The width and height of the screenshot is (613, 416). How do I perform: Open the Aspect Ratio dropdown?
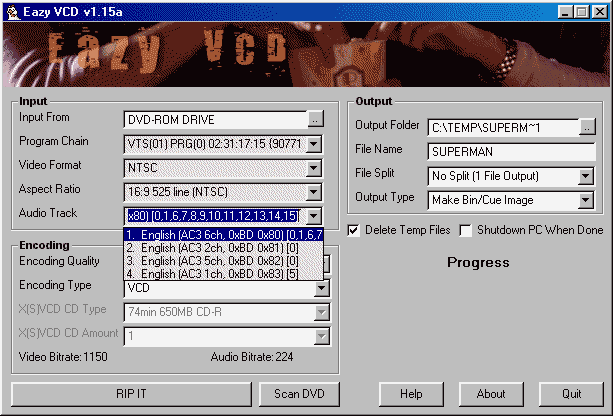pyautogui.click(x=315, y=192)
